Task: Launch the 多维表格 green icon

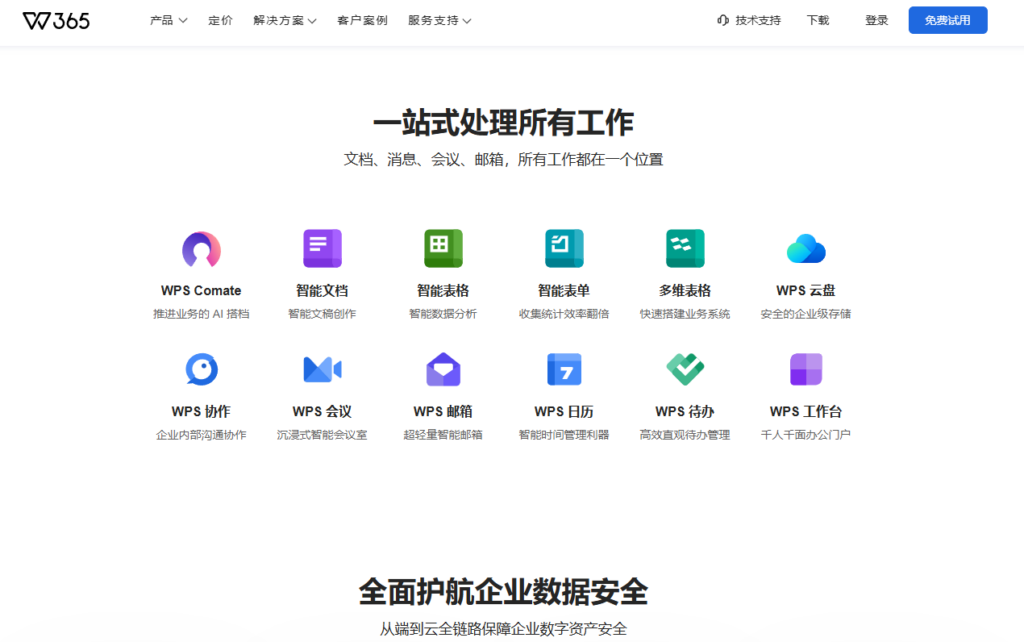Action: click(684, 249)
